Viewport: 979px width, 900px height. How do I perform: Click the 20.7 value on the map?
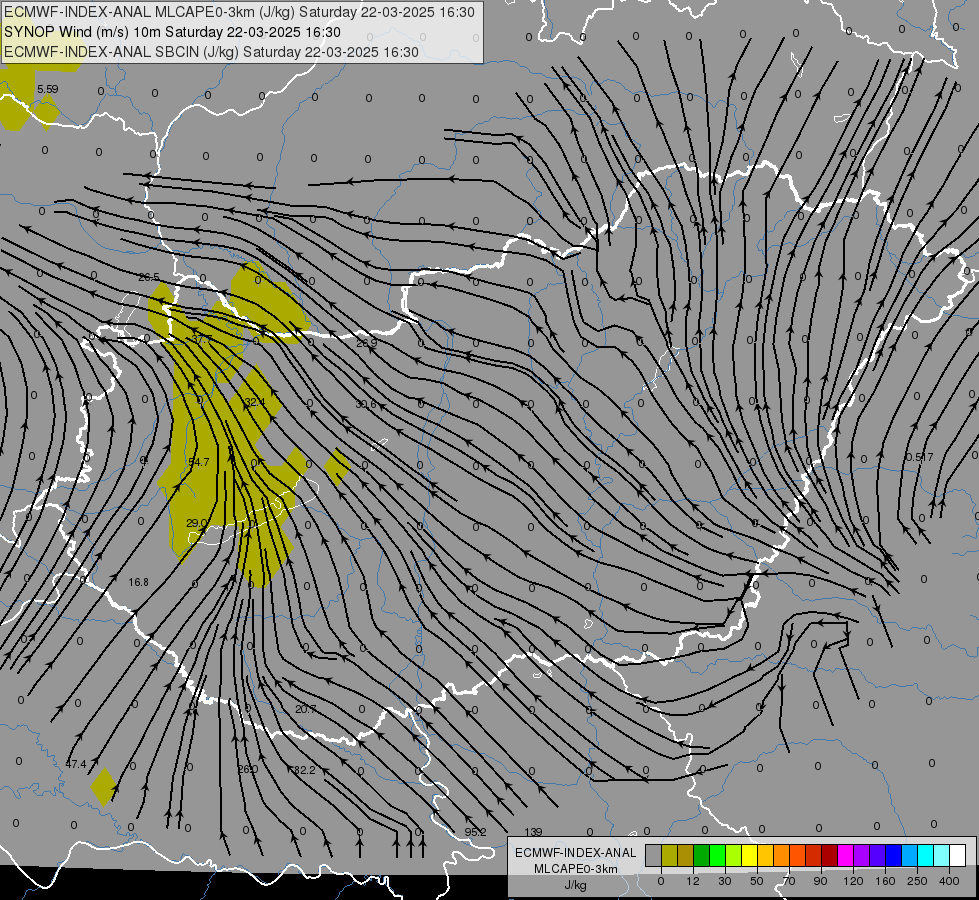[305, 710]
